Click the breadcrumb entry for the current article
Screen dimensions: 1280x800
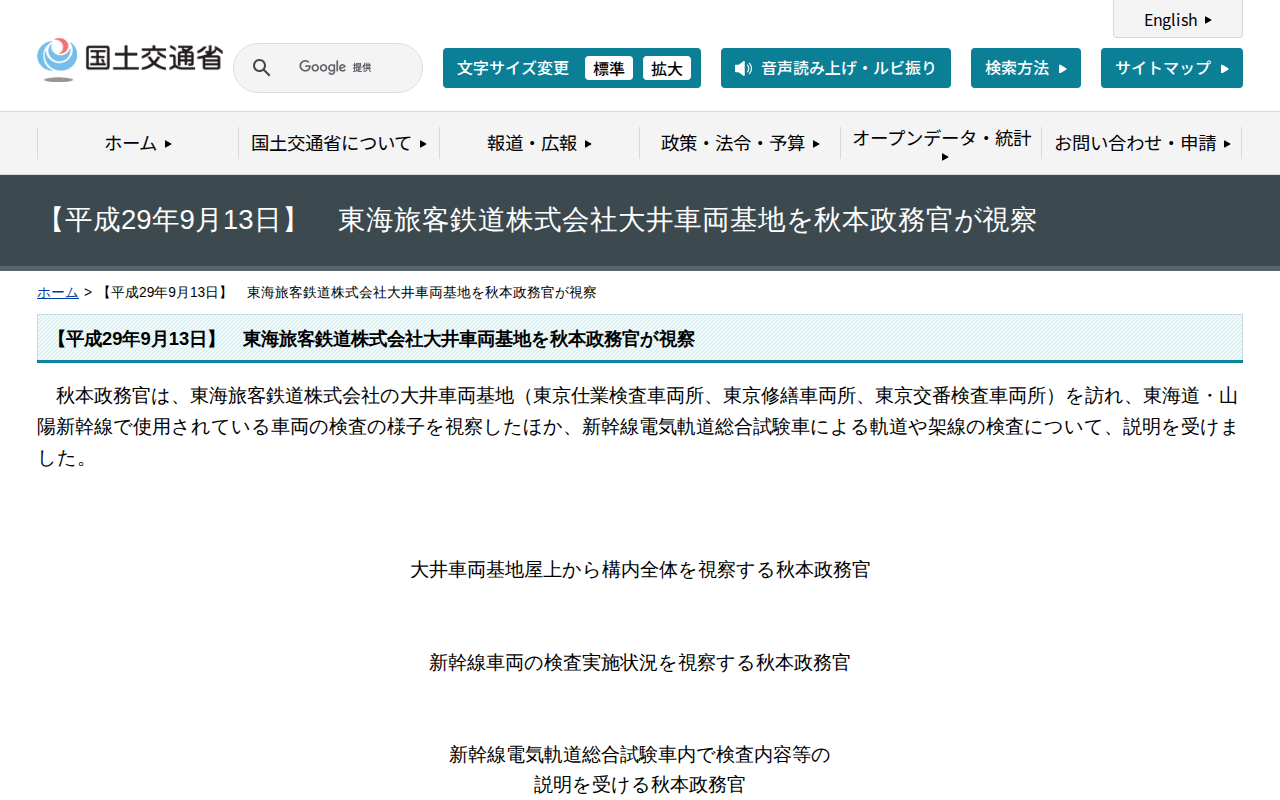(x=348, y=292)
